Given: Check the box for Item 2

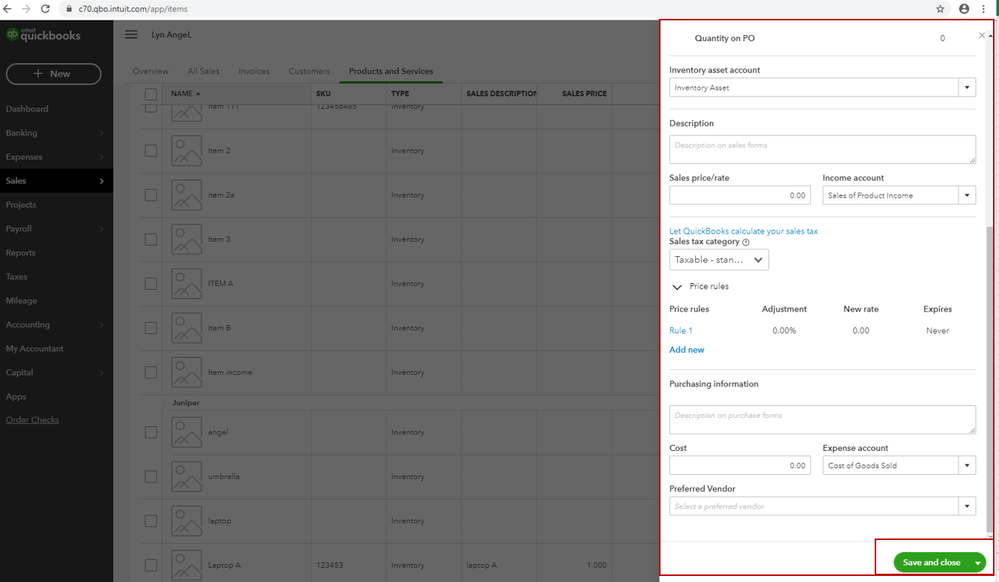Looking at the screenshot, I should (x=151, y=150).
